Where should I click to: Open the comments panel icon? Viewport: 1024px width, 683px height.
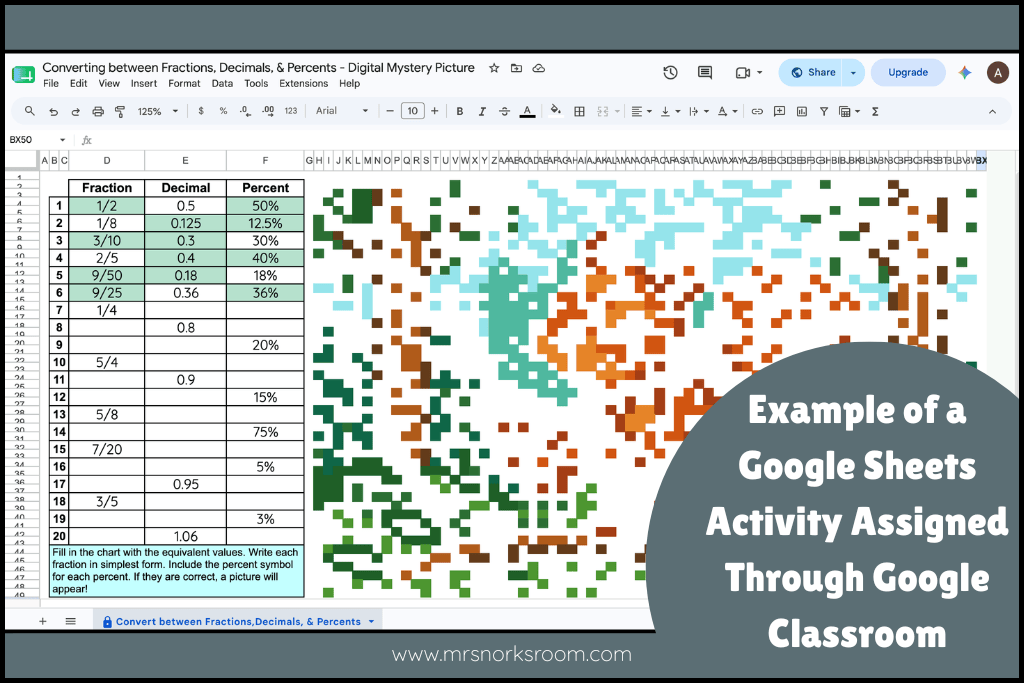705,72
